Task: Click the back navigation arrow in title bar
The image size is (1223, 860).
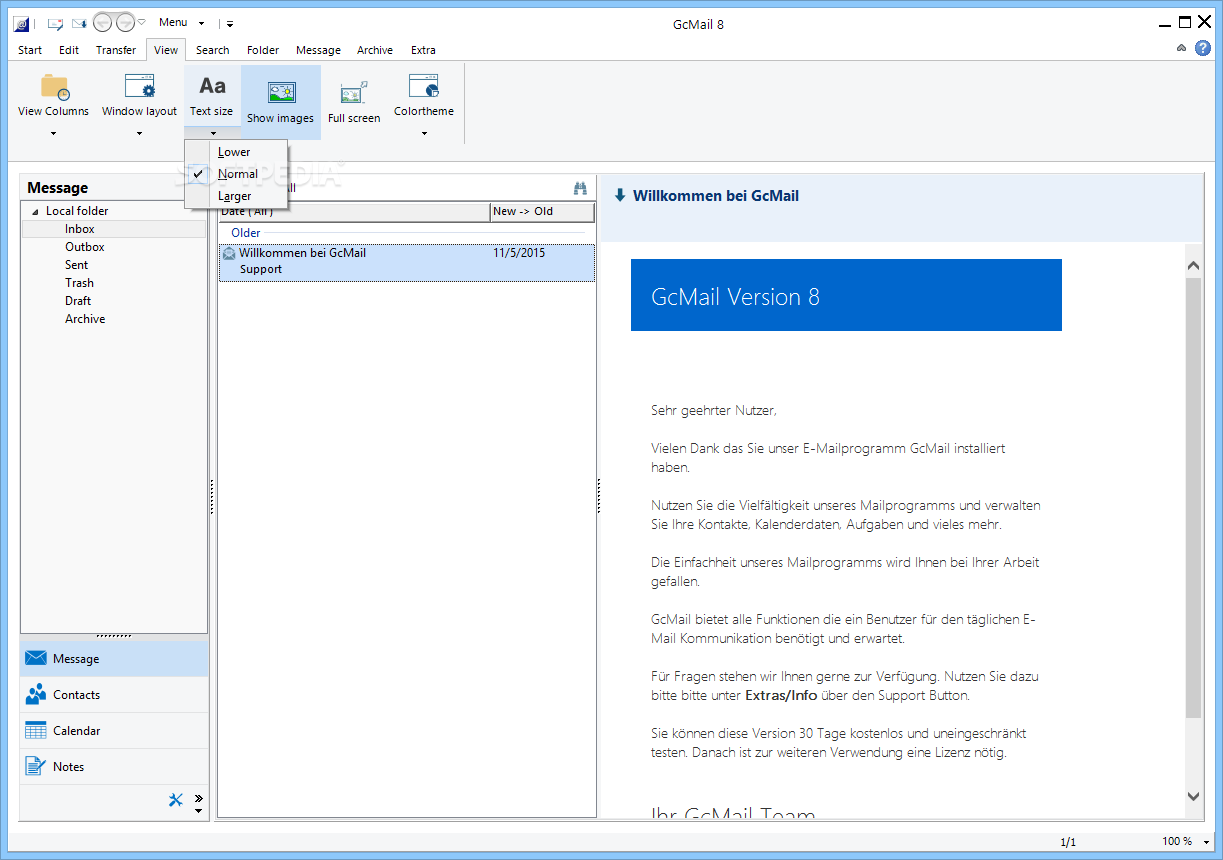Action: 102,22
